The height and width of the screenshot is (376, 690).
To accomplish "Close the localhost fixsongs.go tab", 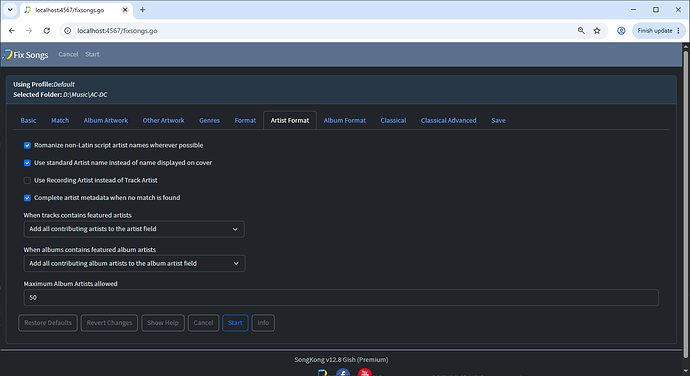I will 125,10.
